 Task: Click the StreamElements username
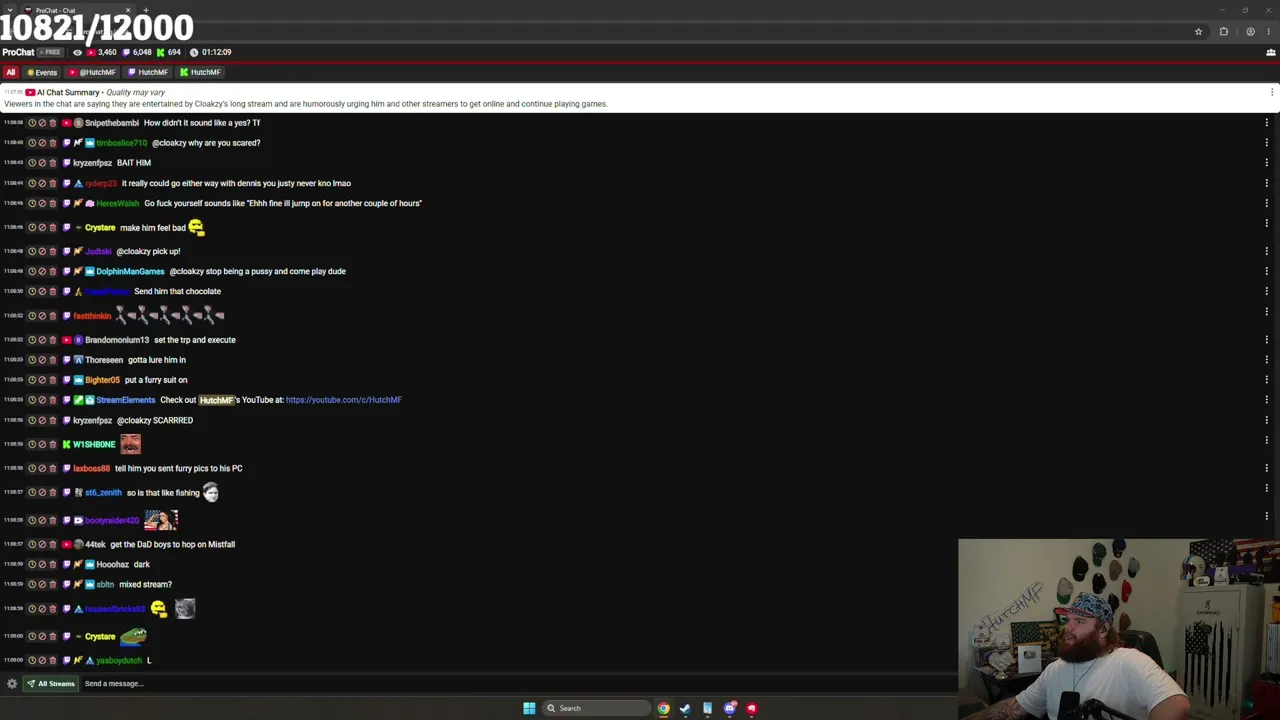coord(125,400)
